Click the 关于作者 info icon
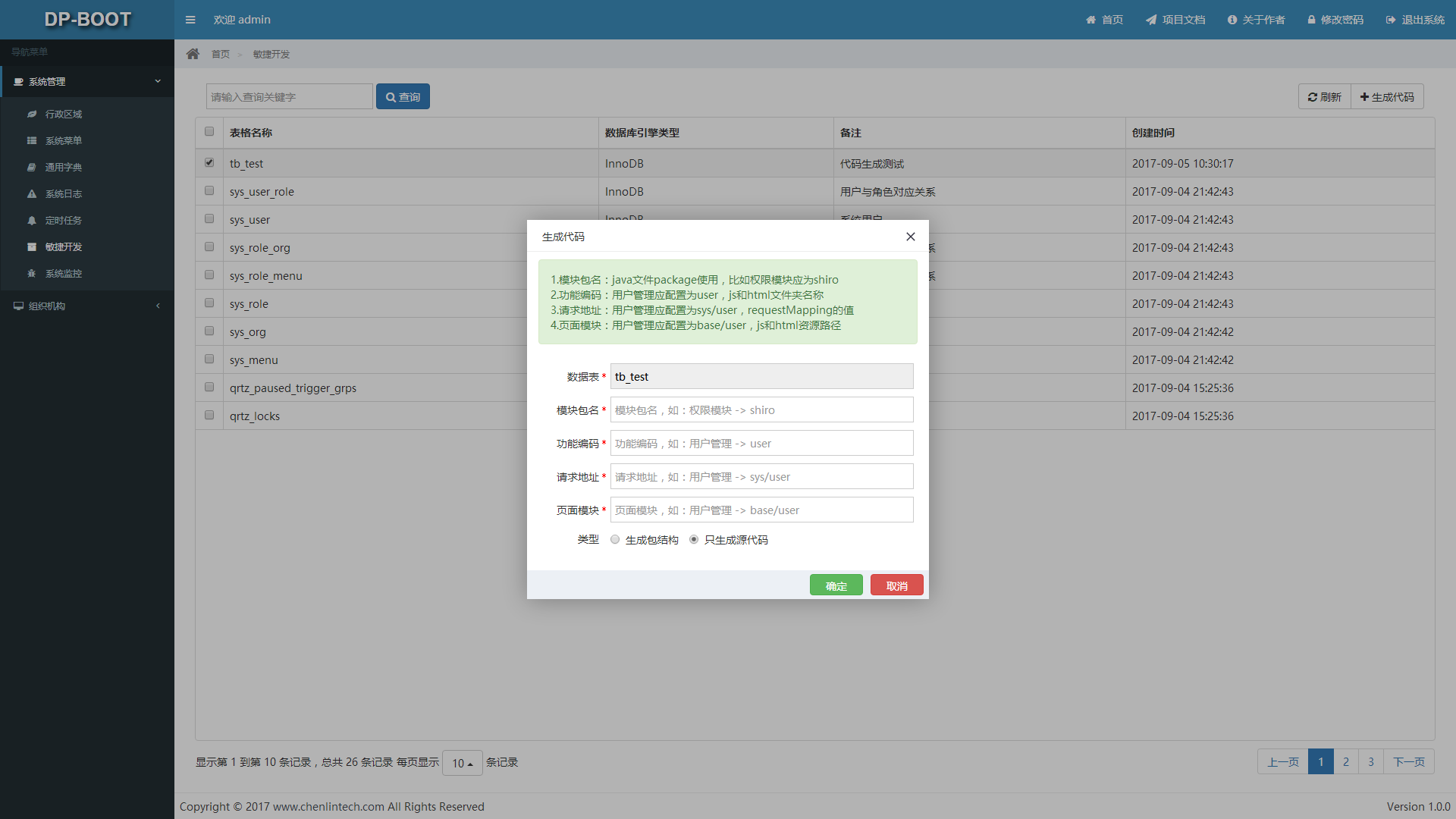Image resolution: width=1456 pixels, height=819 pixels. tap(1232, 20)
